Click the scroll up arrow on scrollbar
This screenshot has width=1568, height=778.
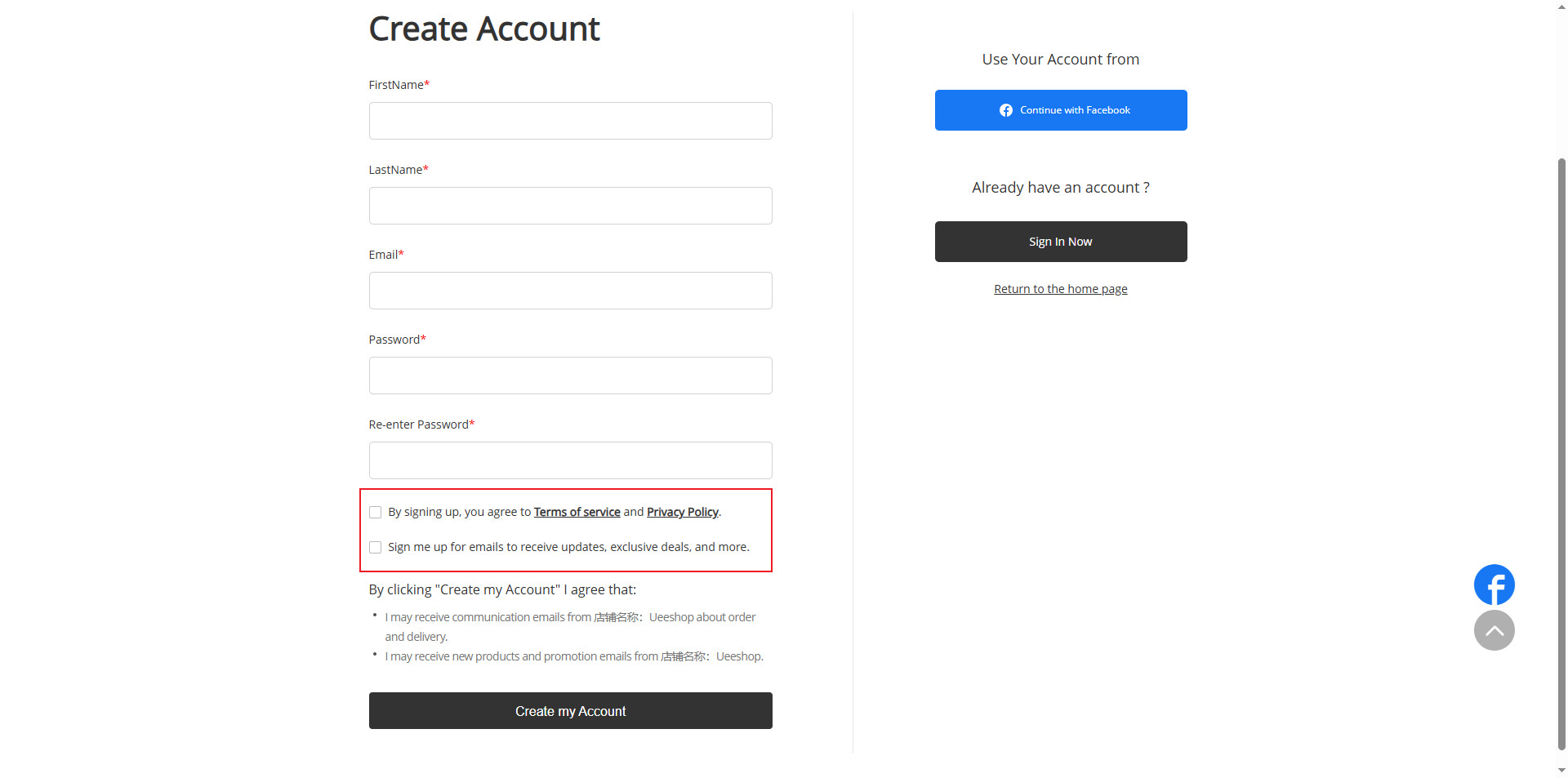[1561, 7]
